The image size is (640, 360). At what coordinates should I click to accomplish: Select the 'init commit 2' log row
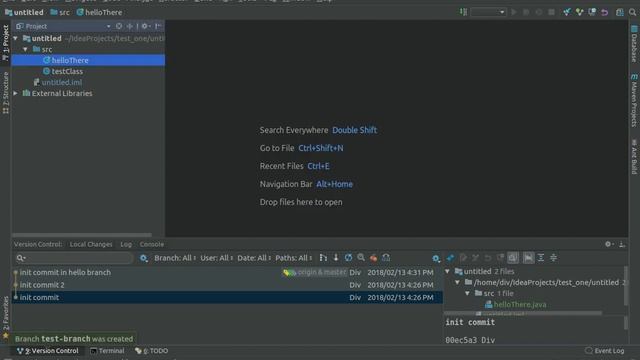[227, 285]
